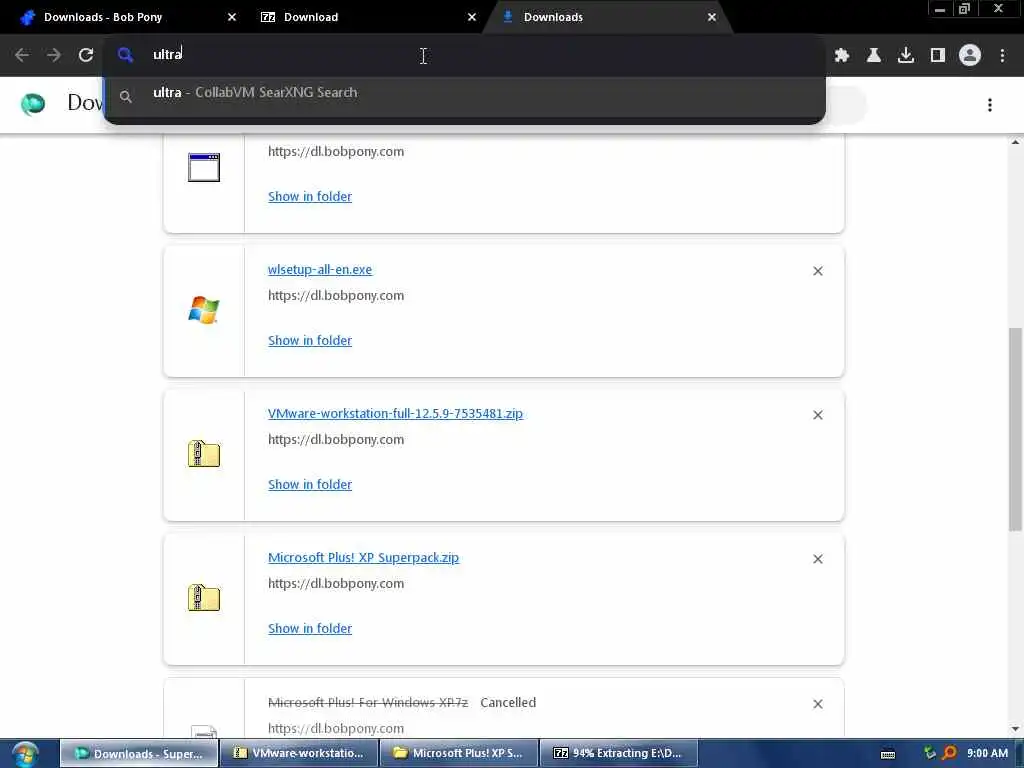Open the Microsoft Plus! XP S... folder taskbar button
Image resolution: width=1024 pixels, height=768 pixels.
click(459, 754)
